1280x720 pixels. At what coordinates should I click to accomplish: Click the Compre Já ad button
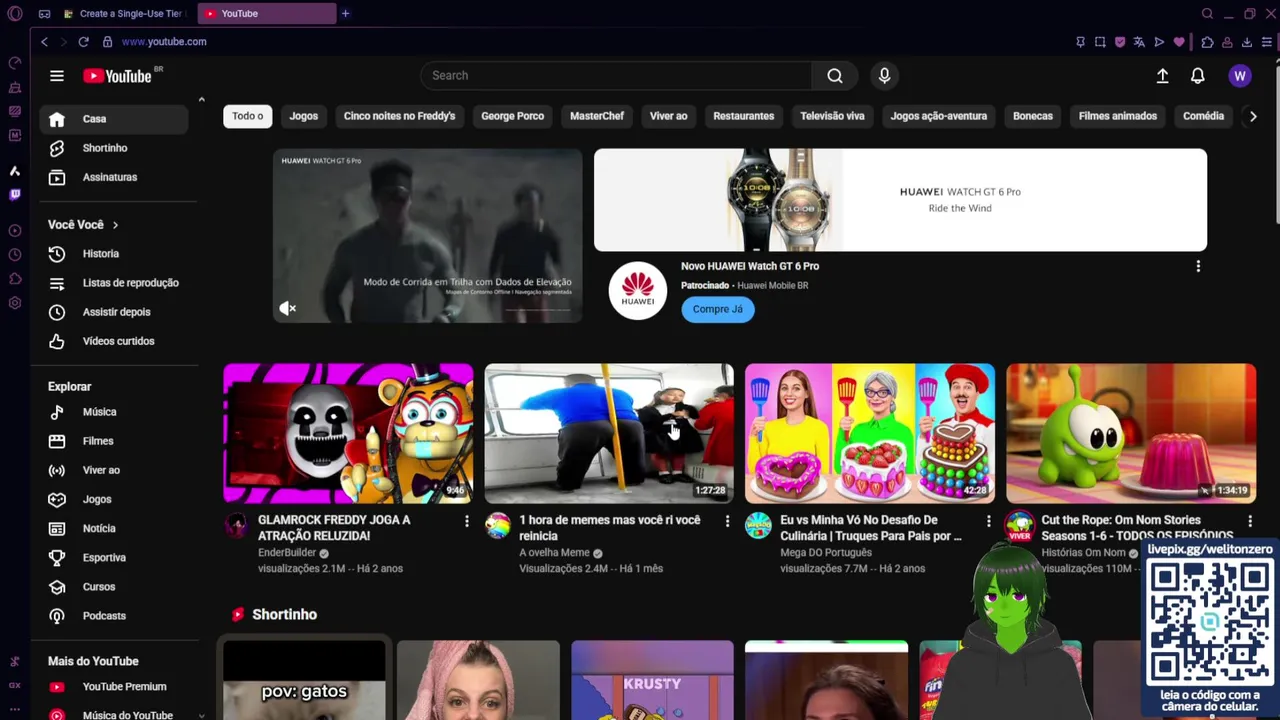coord(717,309)
